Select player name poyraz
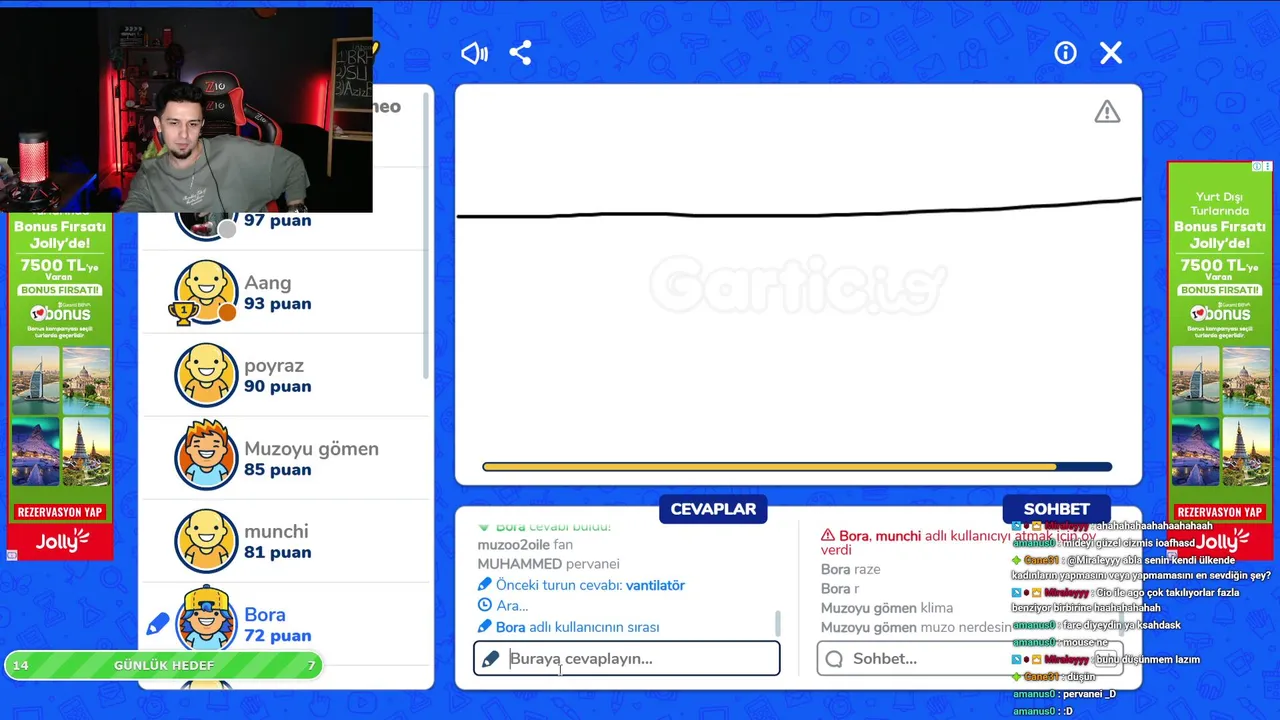Screen dimensions: 1280x720 (274, 366)
